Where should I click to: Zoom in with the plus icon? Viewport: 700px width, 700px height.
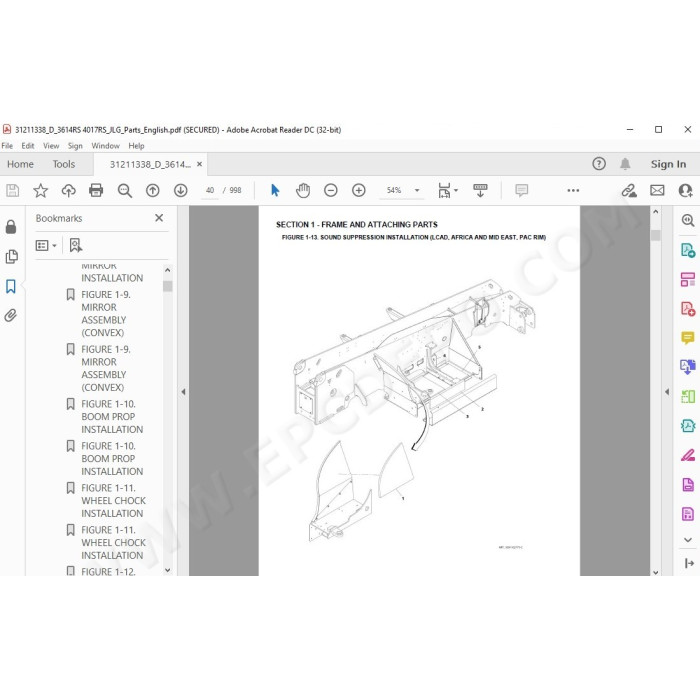pos(358,191)
